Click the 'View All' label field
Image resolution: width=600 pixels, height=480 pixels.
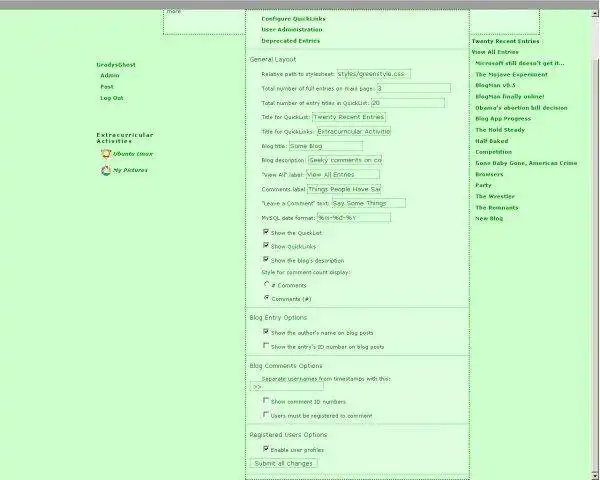tap(343, 175)
